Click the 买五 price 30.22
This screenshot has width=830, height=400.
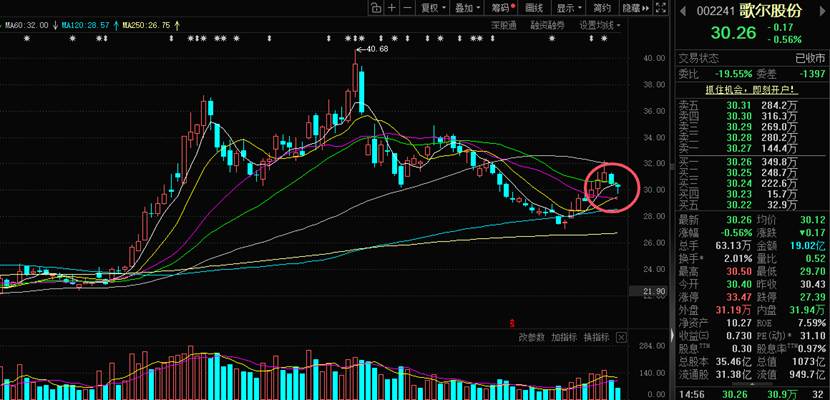tap(737, 205)
